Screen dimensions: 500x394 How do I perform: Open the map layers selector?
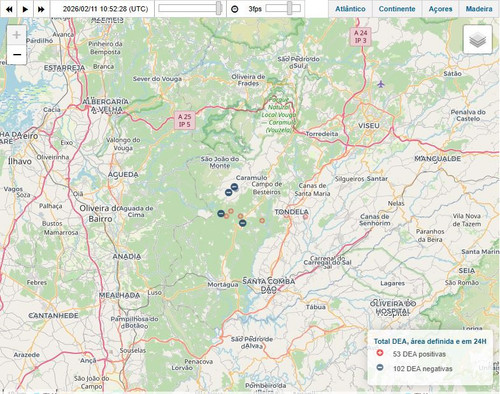click(478, 40)
